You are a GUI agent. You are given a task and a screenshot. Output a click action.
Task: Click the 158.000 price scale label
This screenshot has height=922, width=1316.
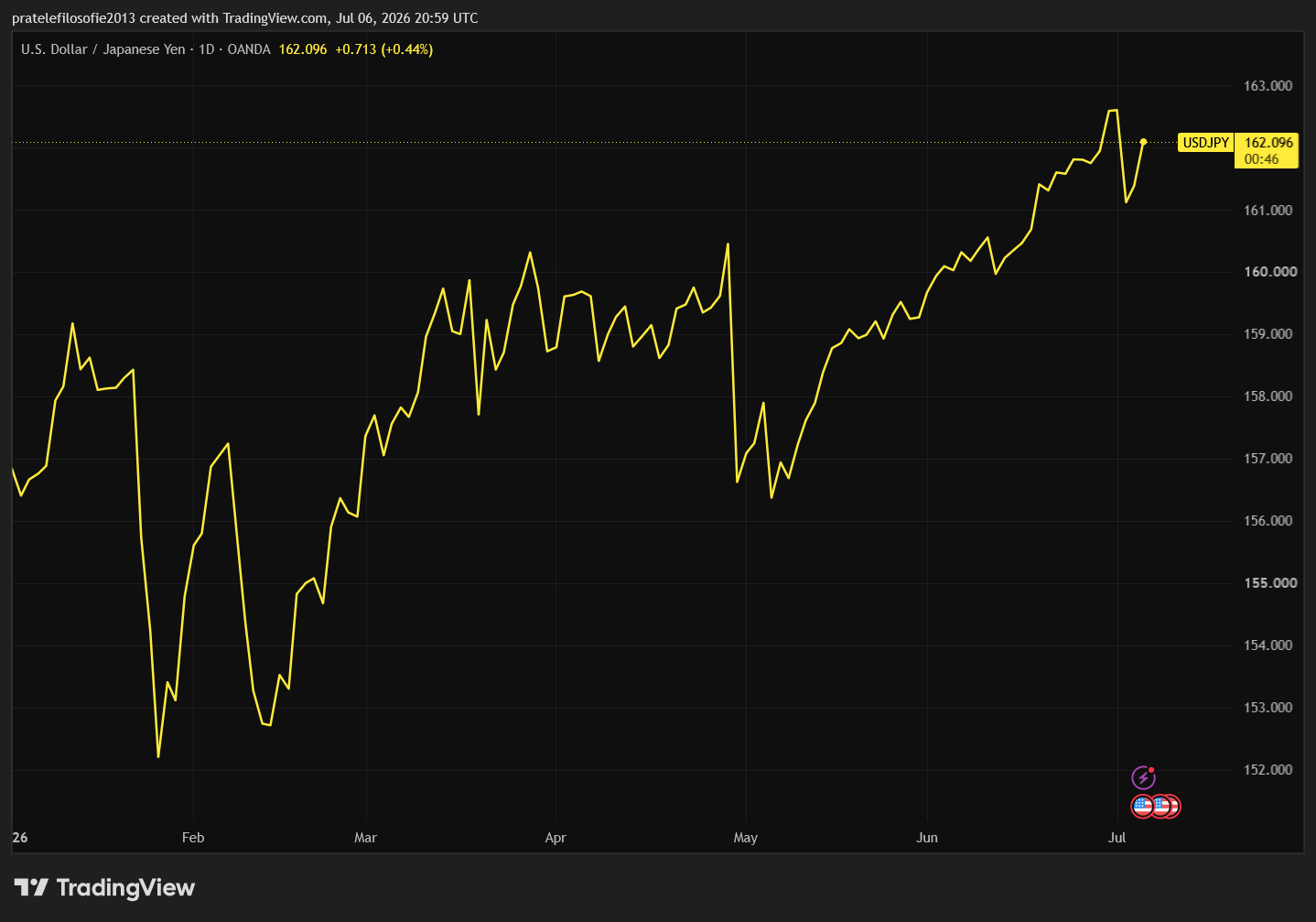pos(1268,396)
